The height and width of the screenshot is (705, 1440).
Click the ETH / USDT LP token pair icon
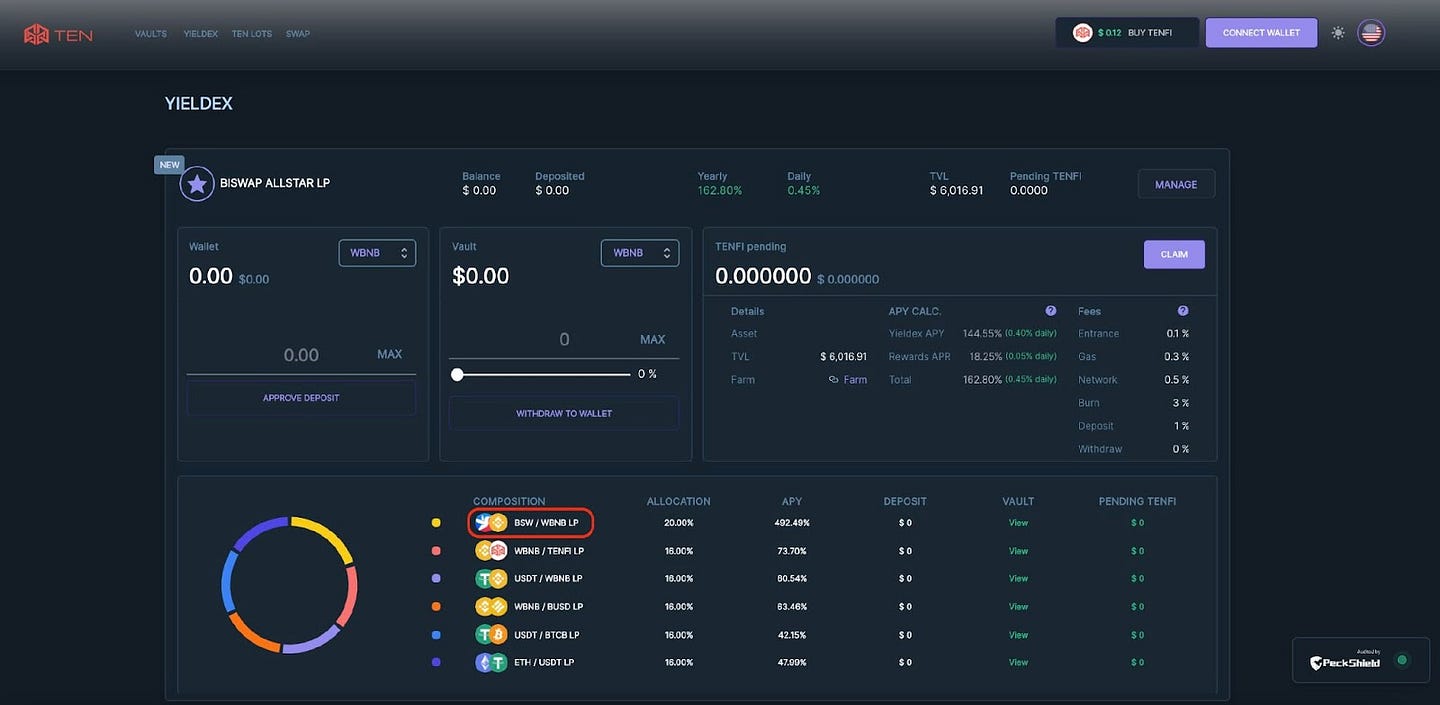491,662
